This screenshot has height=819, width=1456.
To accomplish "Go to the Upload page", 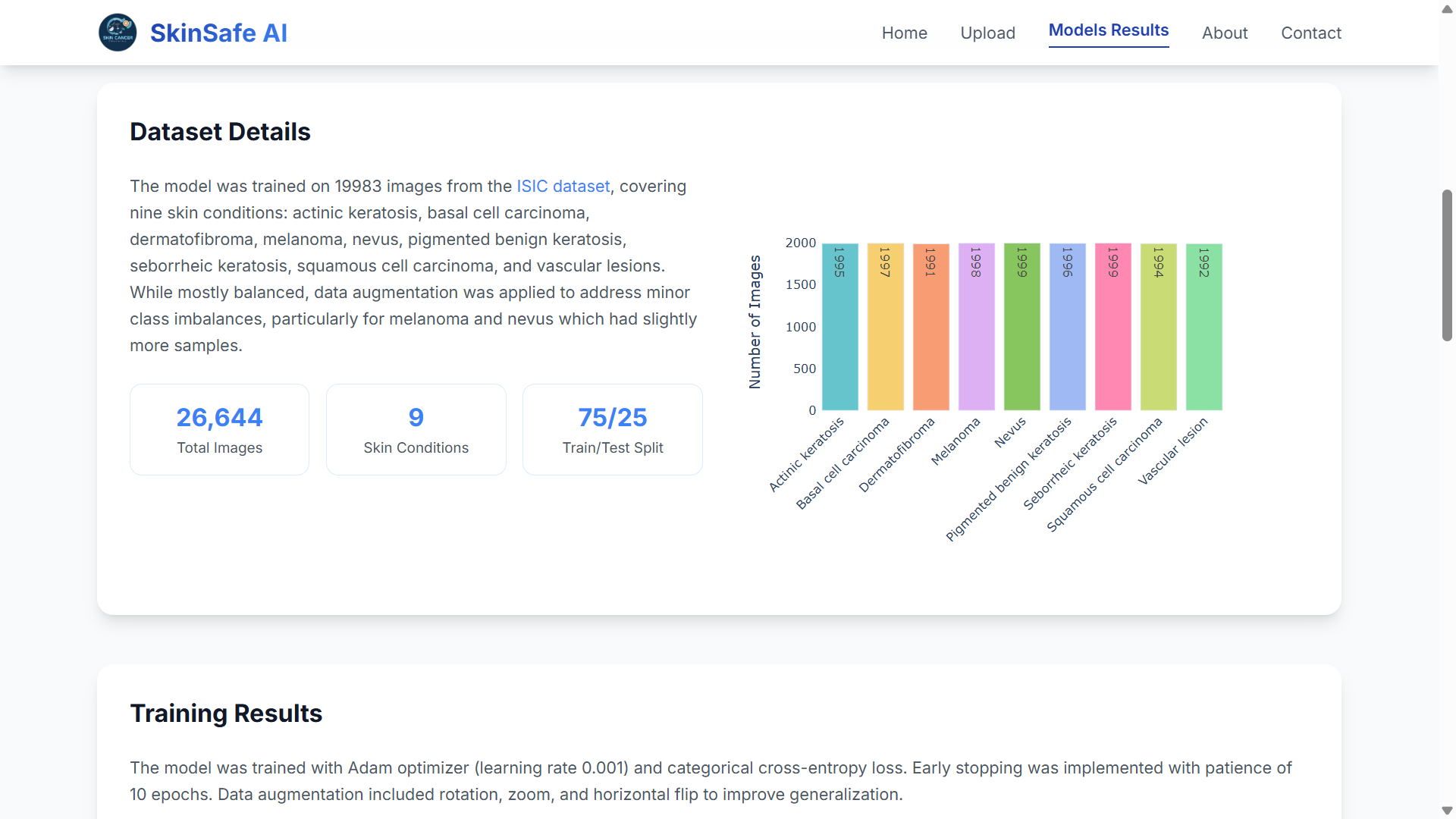I will [987, 33].
